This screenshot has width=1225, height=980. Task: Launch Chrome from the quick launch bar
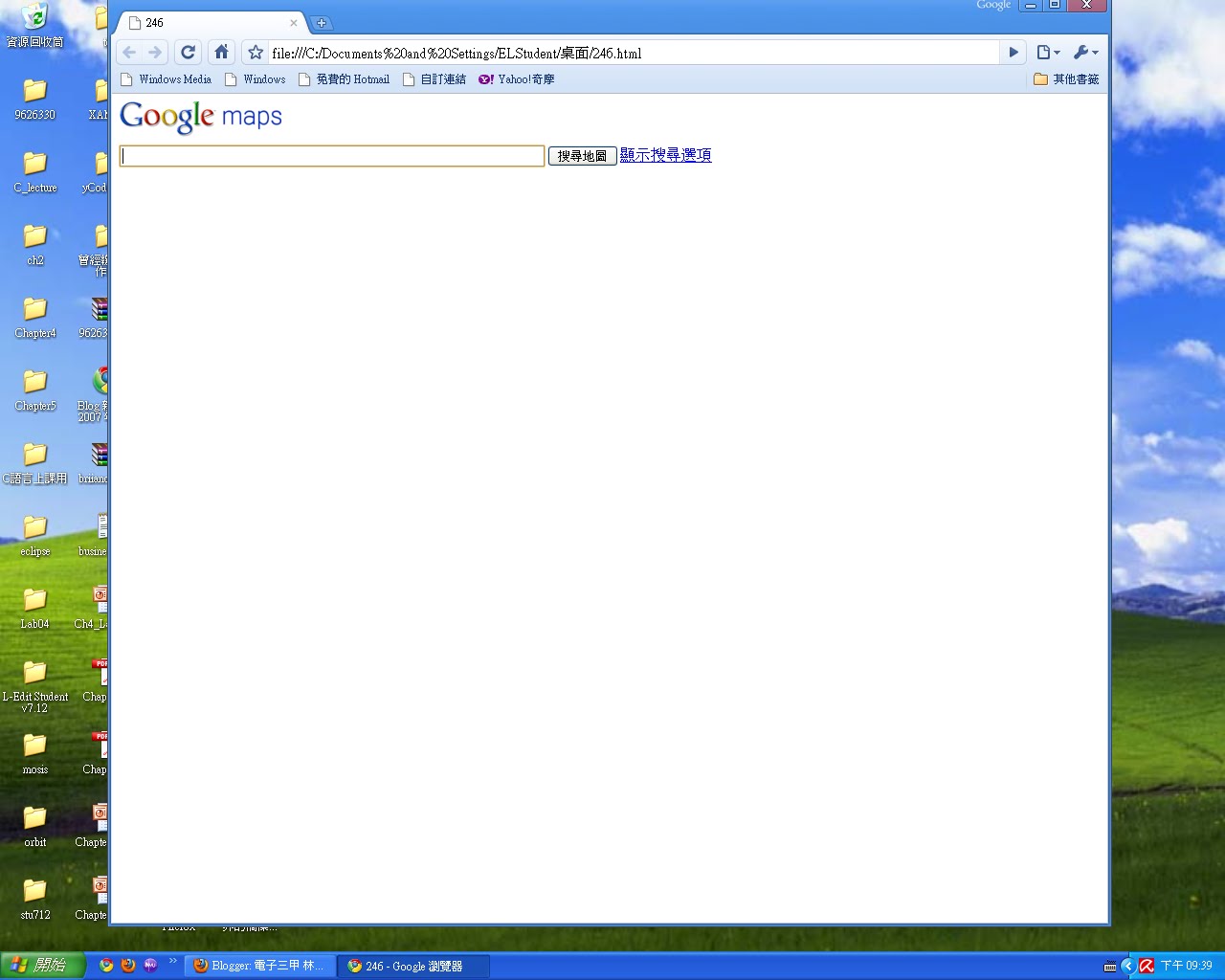tap(106, 966)
